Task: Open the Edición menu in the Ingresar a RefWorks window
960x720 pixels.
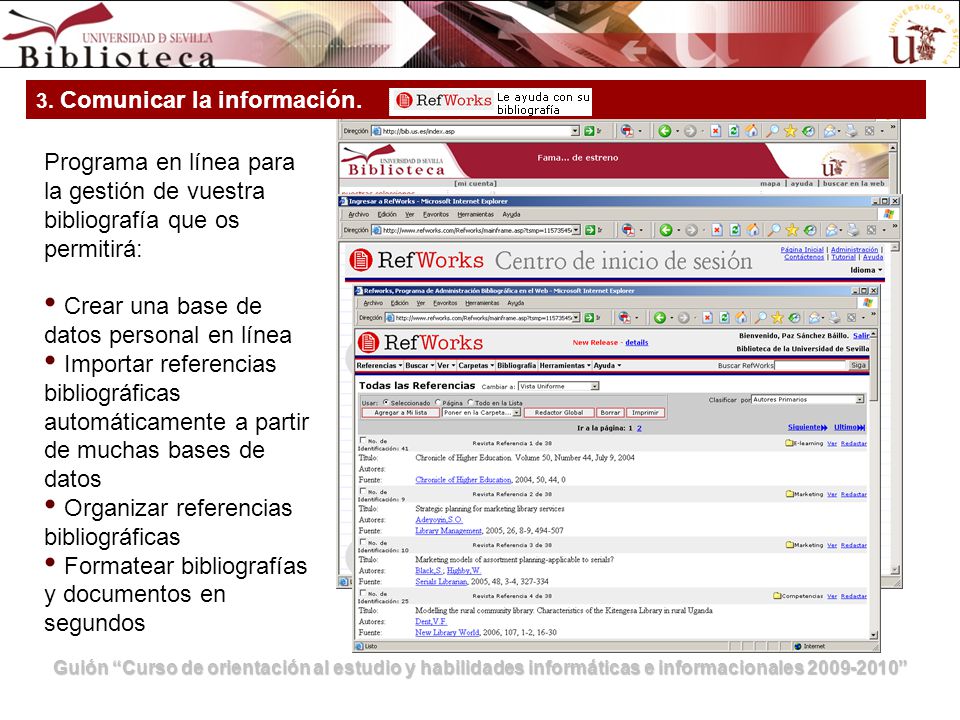Action: point(387,214)
